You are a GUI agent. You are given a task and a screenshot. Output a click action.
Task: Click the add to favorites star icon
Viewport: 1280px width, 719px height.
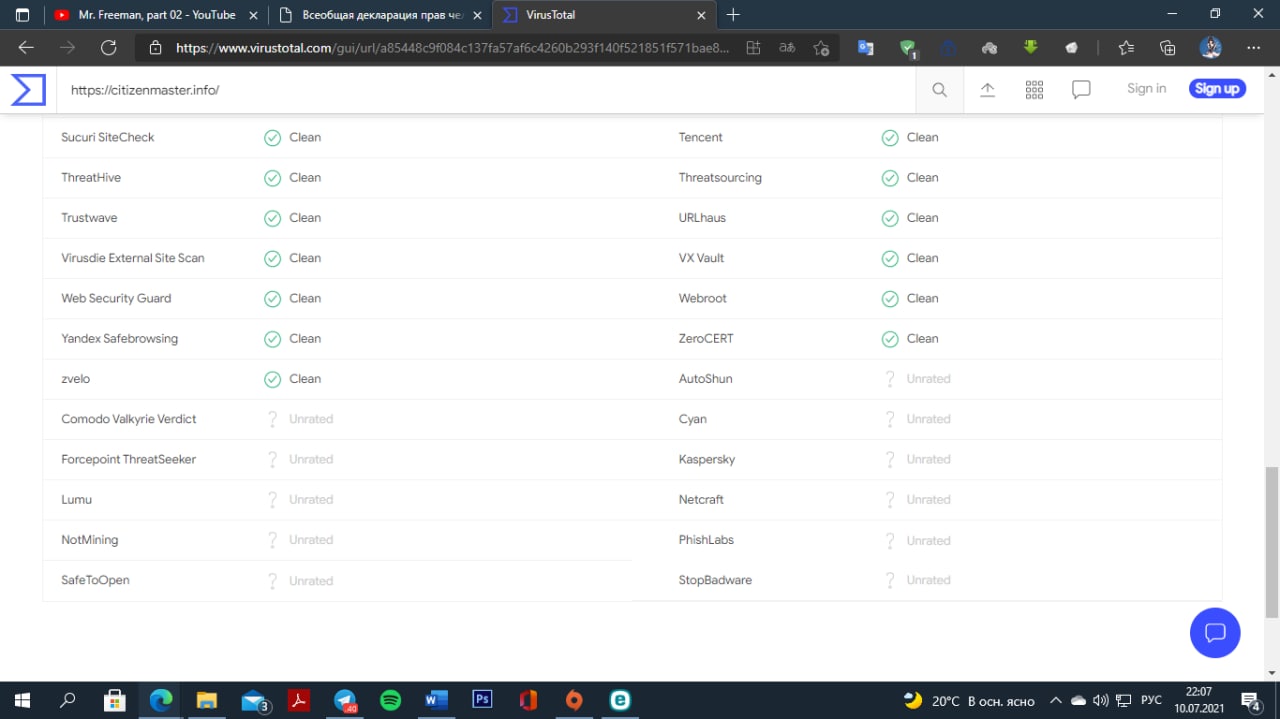(821, 47)
